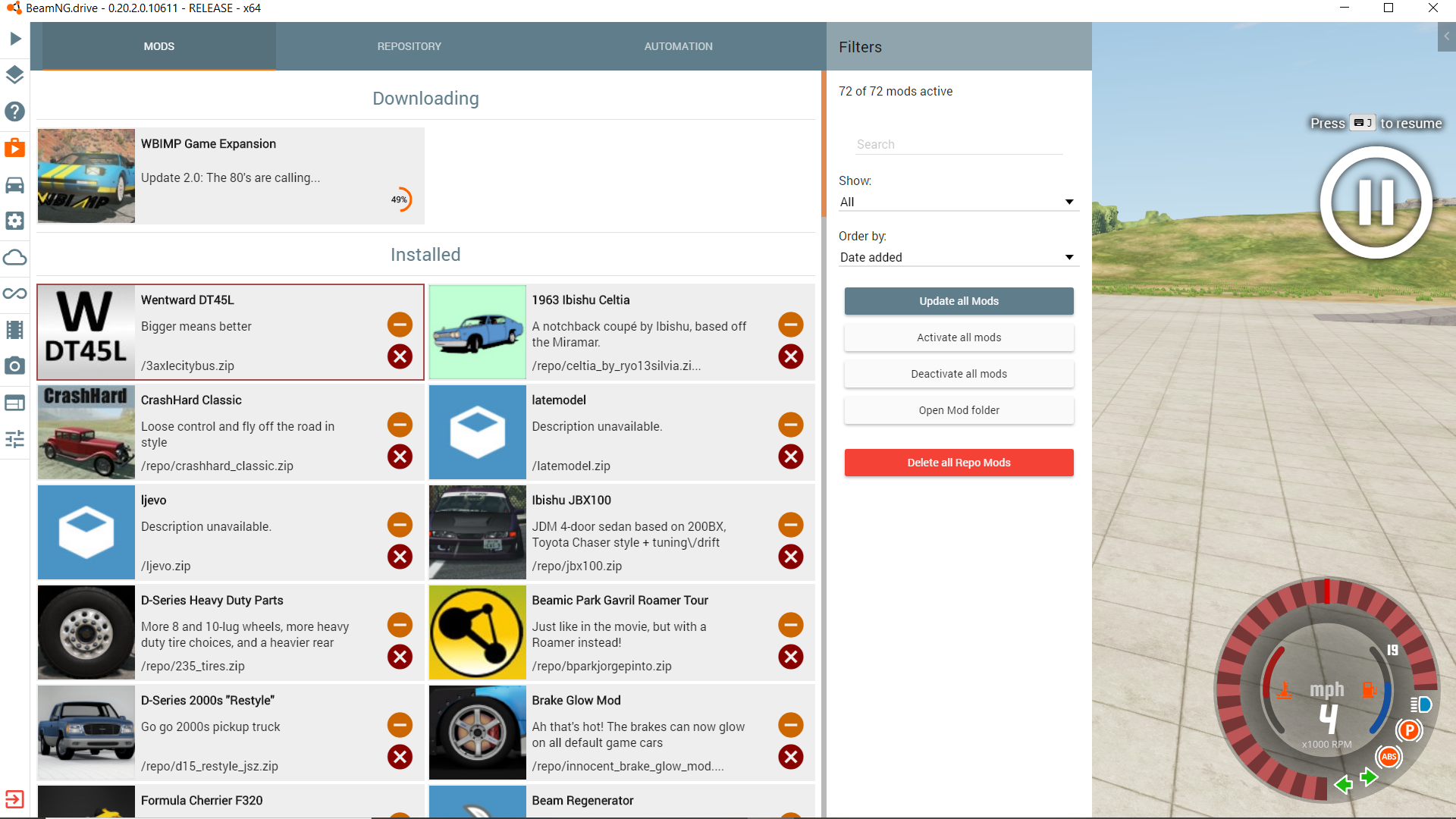Click the play icon in left sidebar
The width and height of the screenshot is (1456, 819).
tap(15, 39)
